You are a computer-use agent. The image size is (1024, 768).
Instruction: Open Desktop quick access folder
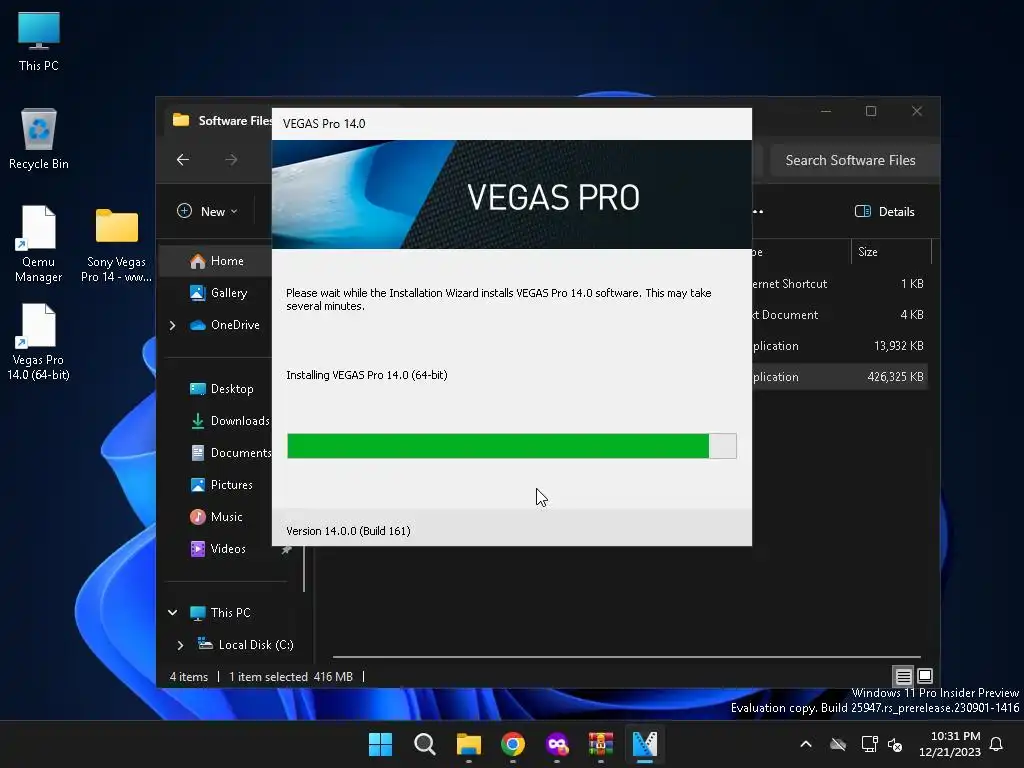222,389
